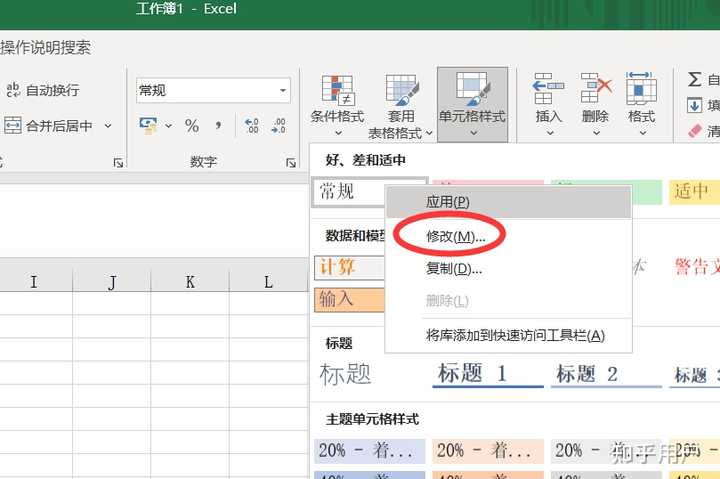Click the Tell Me search box (操作说明搜索)
720x479 pixels.
click(45, 48)
